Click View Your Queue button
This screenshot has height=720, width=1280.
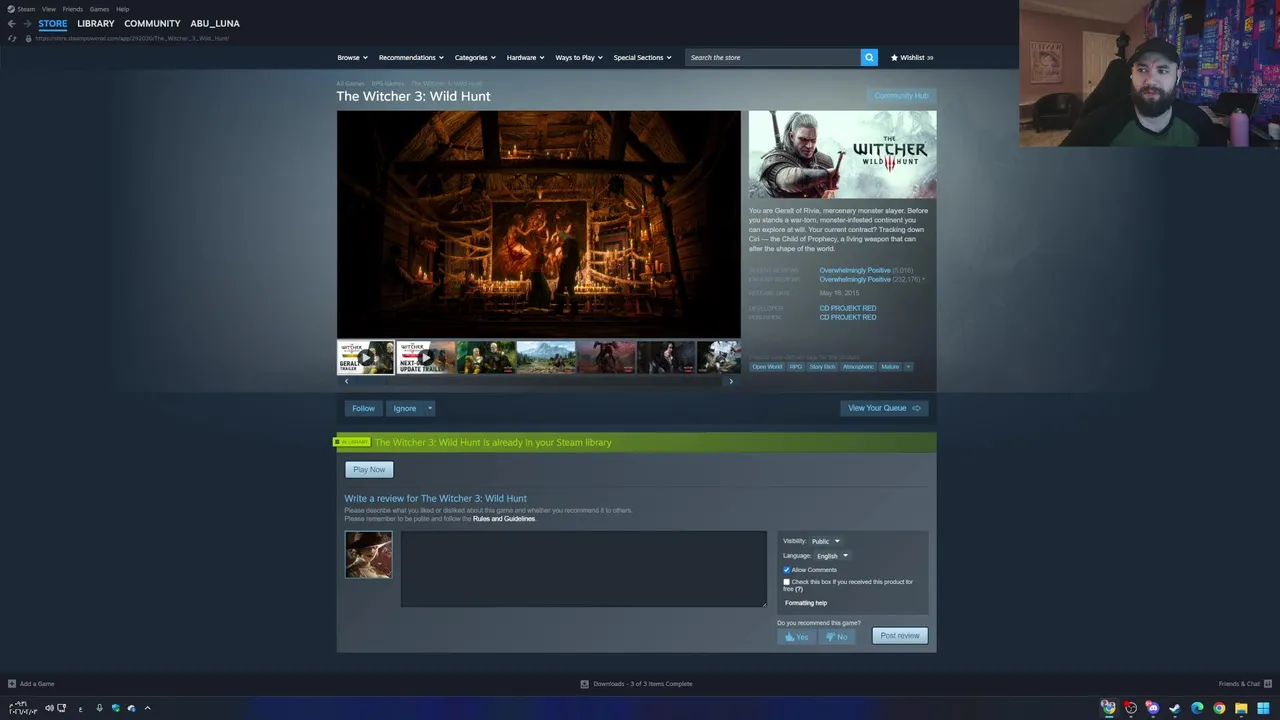point(884,408)
